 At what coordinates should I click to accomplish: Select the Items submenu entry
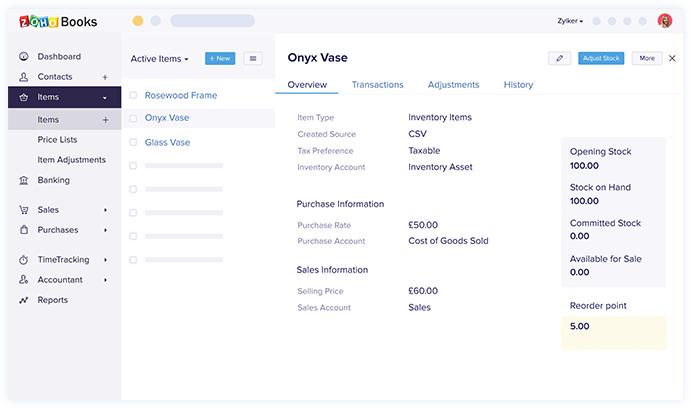[x=64, y=120]
